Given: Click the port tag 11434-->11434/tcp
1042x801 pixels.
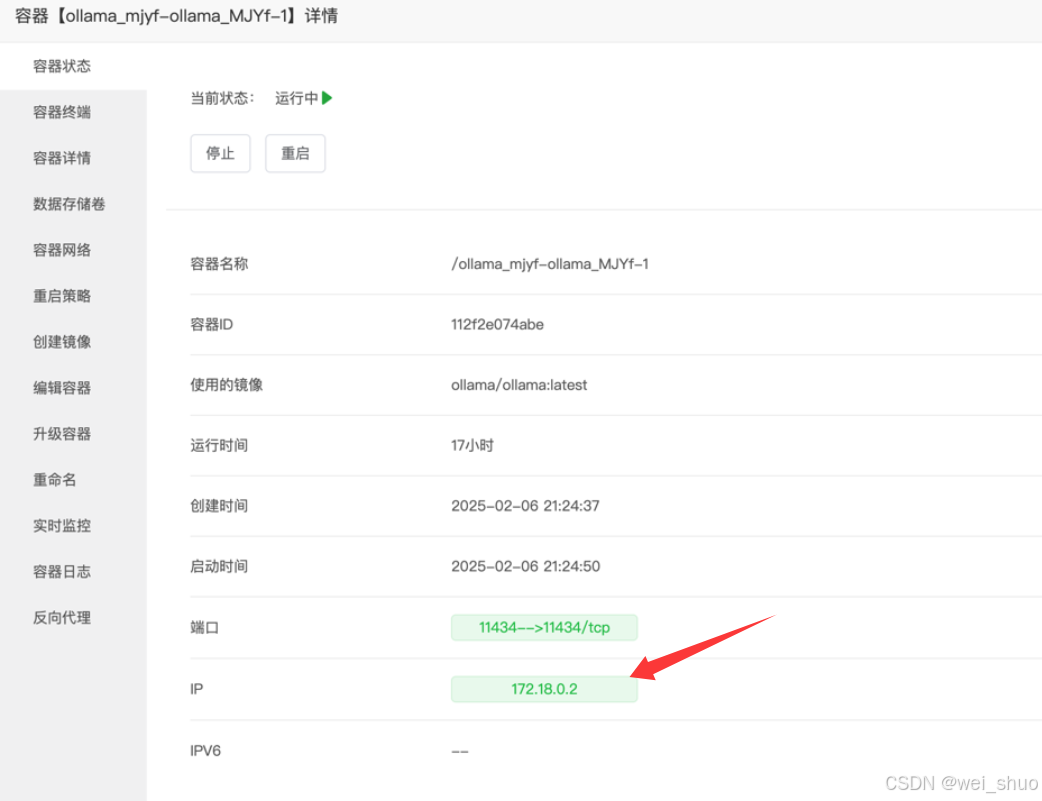Looking at the screenshot, I should click(x=544, y=628).
